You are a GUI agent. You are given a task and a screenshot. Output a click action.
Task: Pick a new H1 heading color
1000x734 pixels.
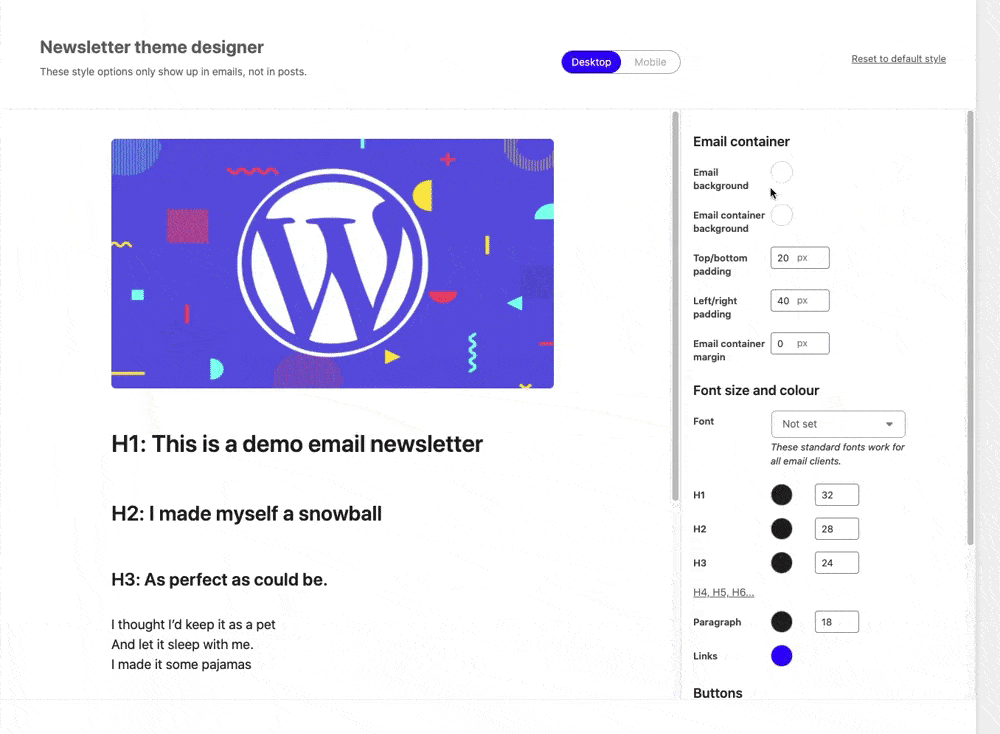781,494
